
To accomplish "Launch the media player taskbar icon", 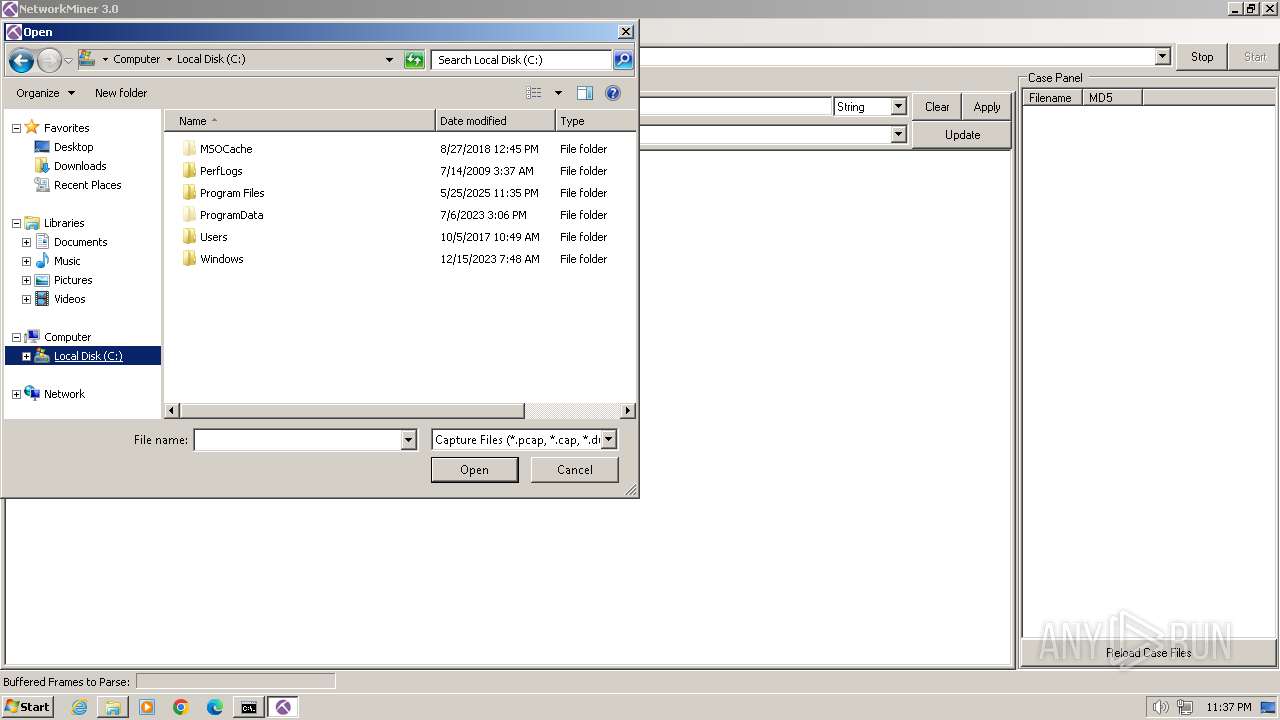I will (x=147, y=707).
